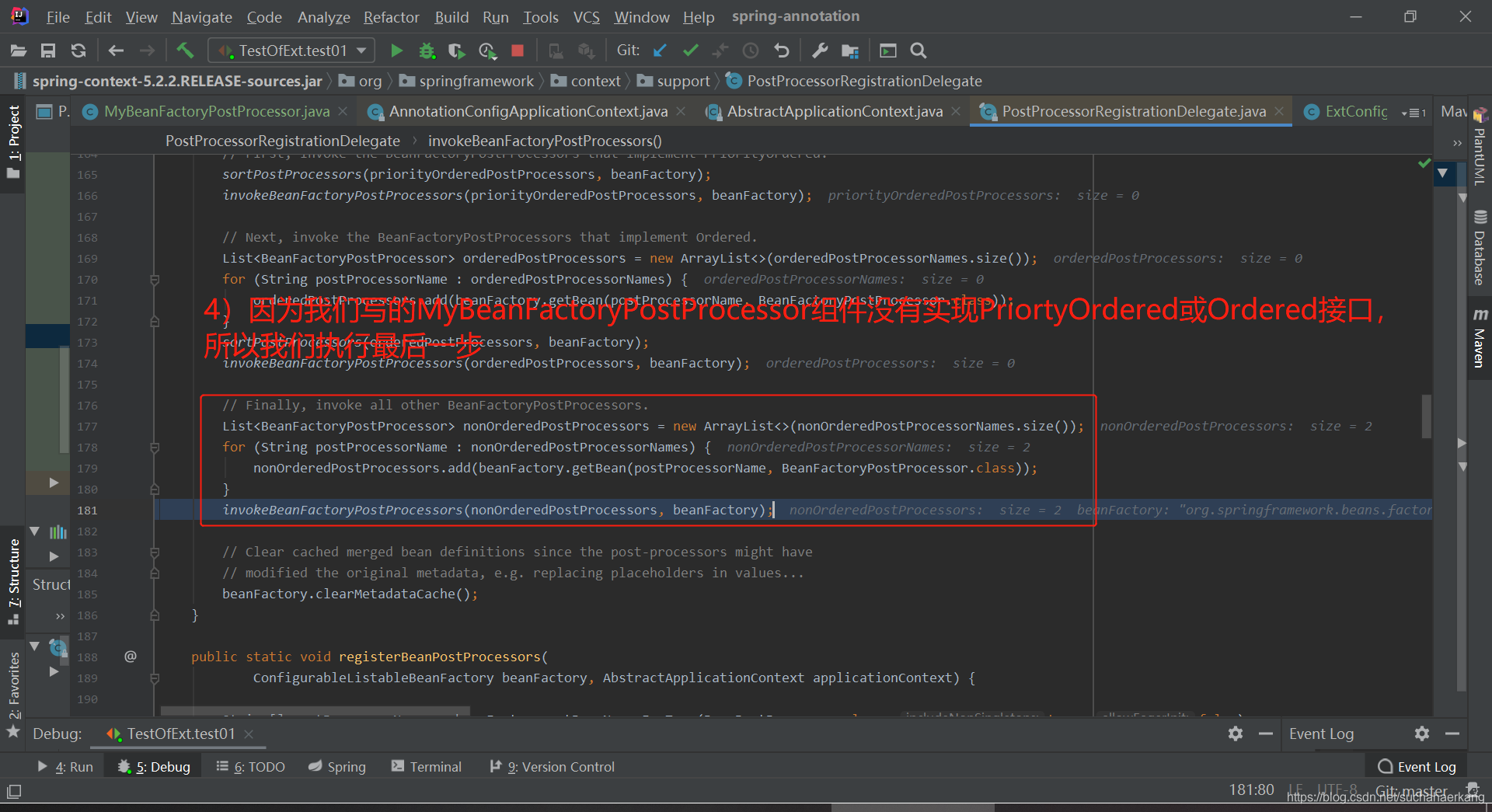Open Project Structure icon
This screenshot has height=812, width=1492.
click(850, 51)
